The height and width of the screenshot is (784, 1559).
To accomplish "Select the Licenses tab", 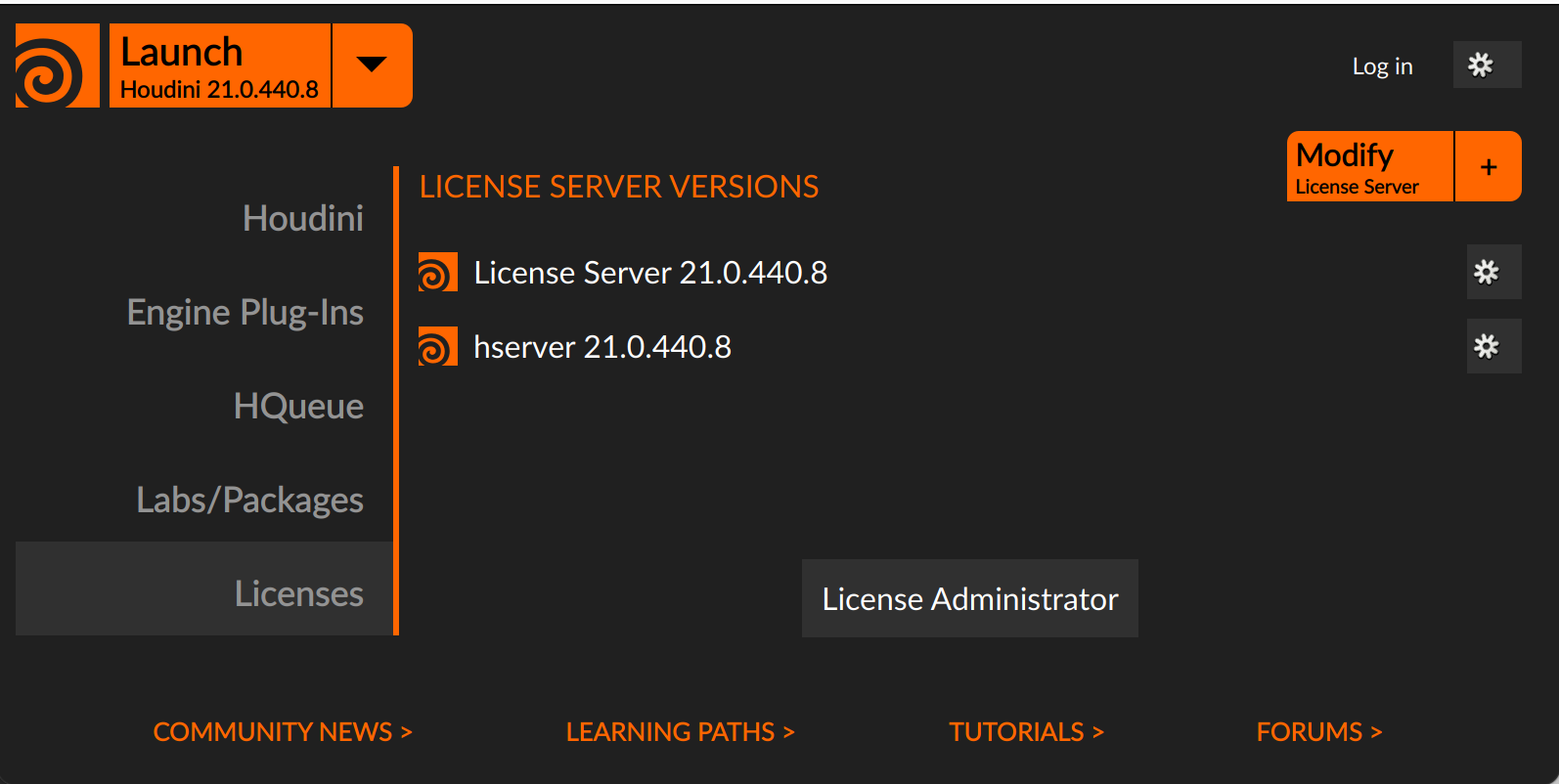I will click(x=204, y=588).
